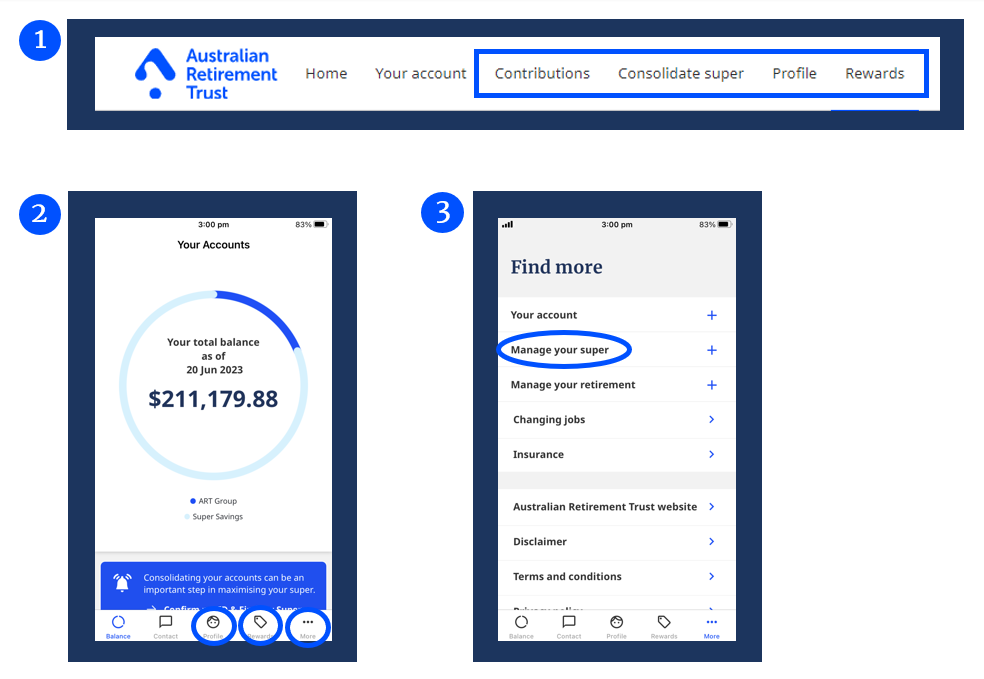Open Terms and conditions via its chevron
The width and height of the screenshot is (984, 679).
click(x=712, y=576)
